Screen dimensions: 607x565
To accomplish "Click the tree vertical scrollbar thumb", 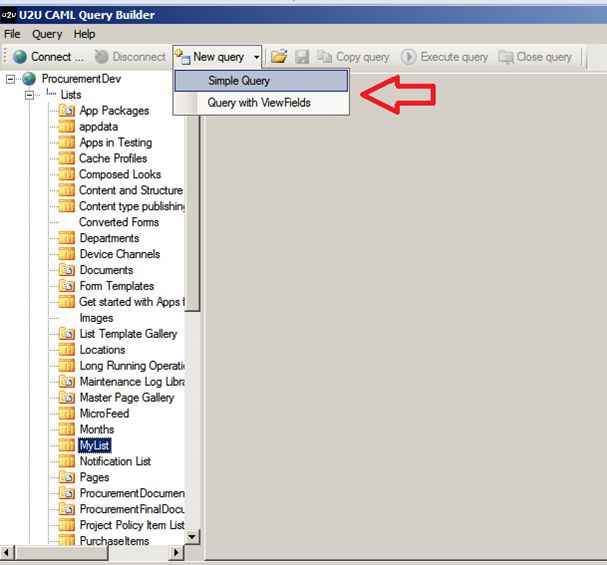I will tap(192, 213).
